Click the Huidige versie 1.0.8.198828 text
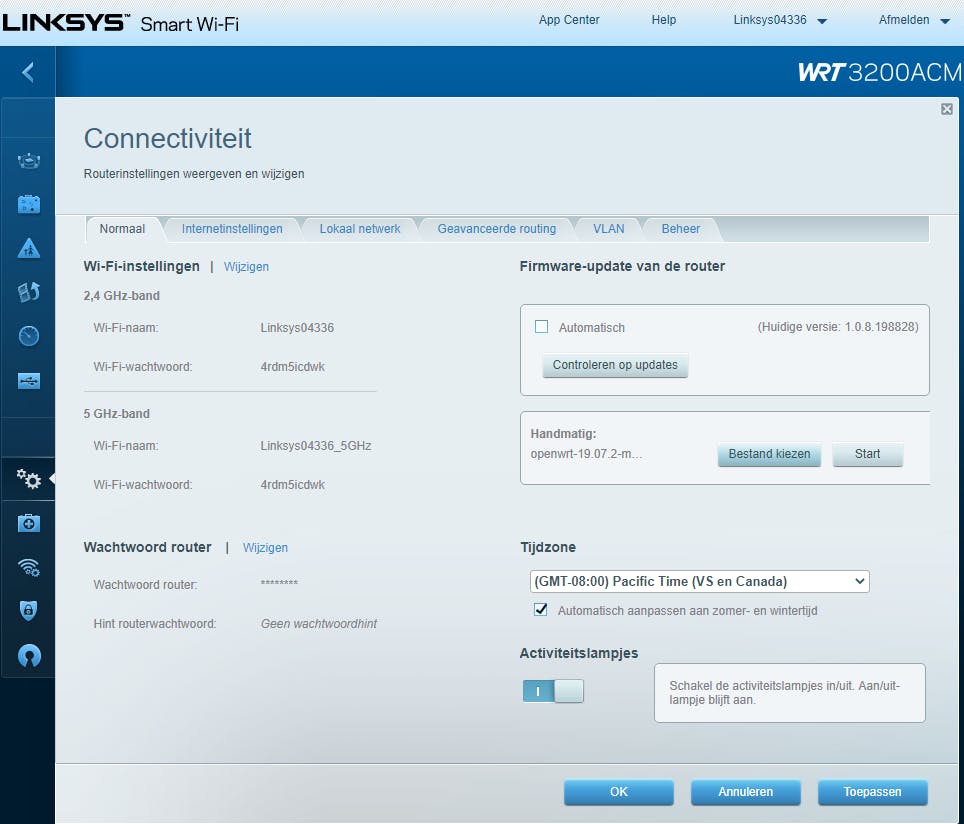Viewport: 964px width, 824px height. tap(838, 327)
